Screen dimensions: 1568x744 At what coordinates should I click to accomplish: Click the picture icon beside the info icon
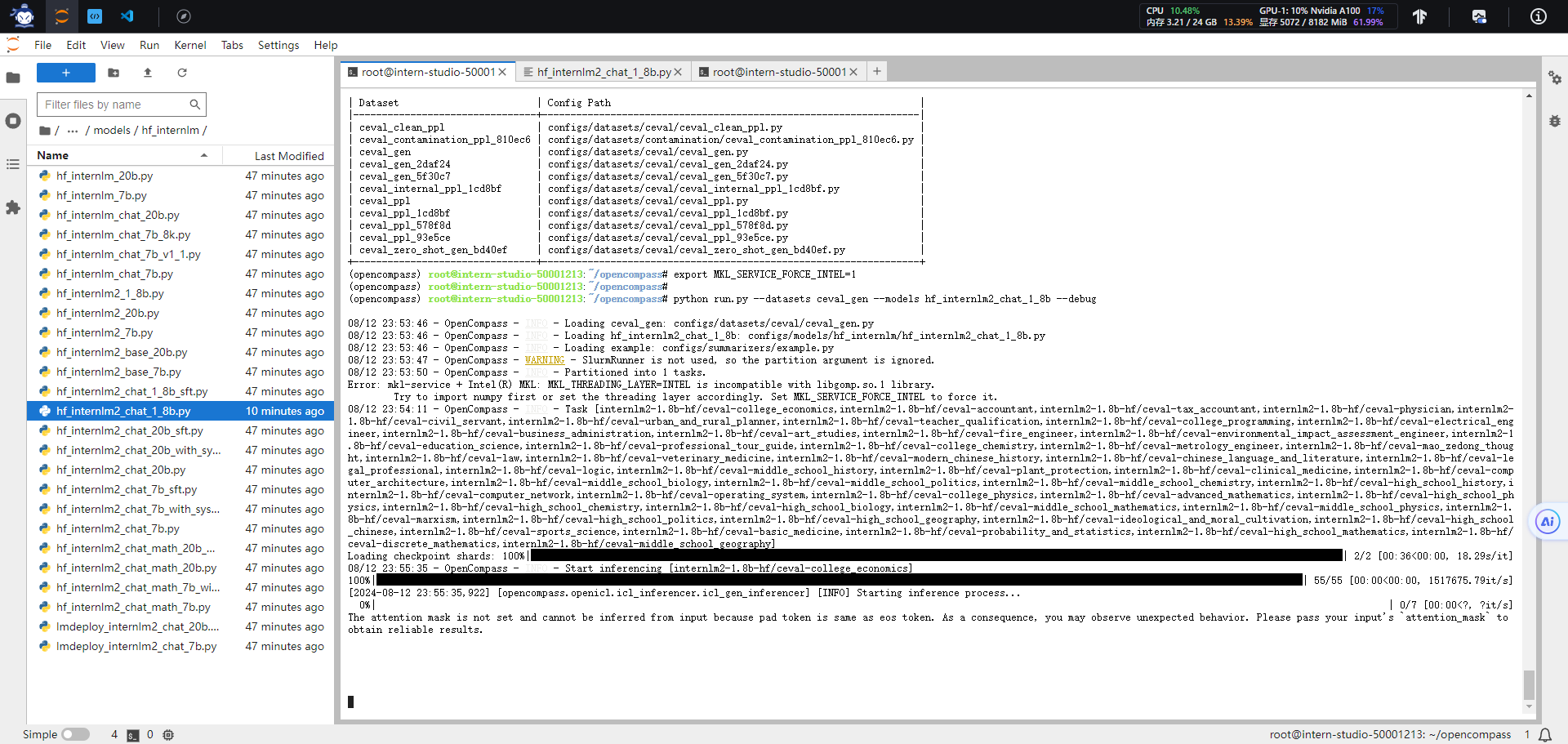click(1479, 16)
